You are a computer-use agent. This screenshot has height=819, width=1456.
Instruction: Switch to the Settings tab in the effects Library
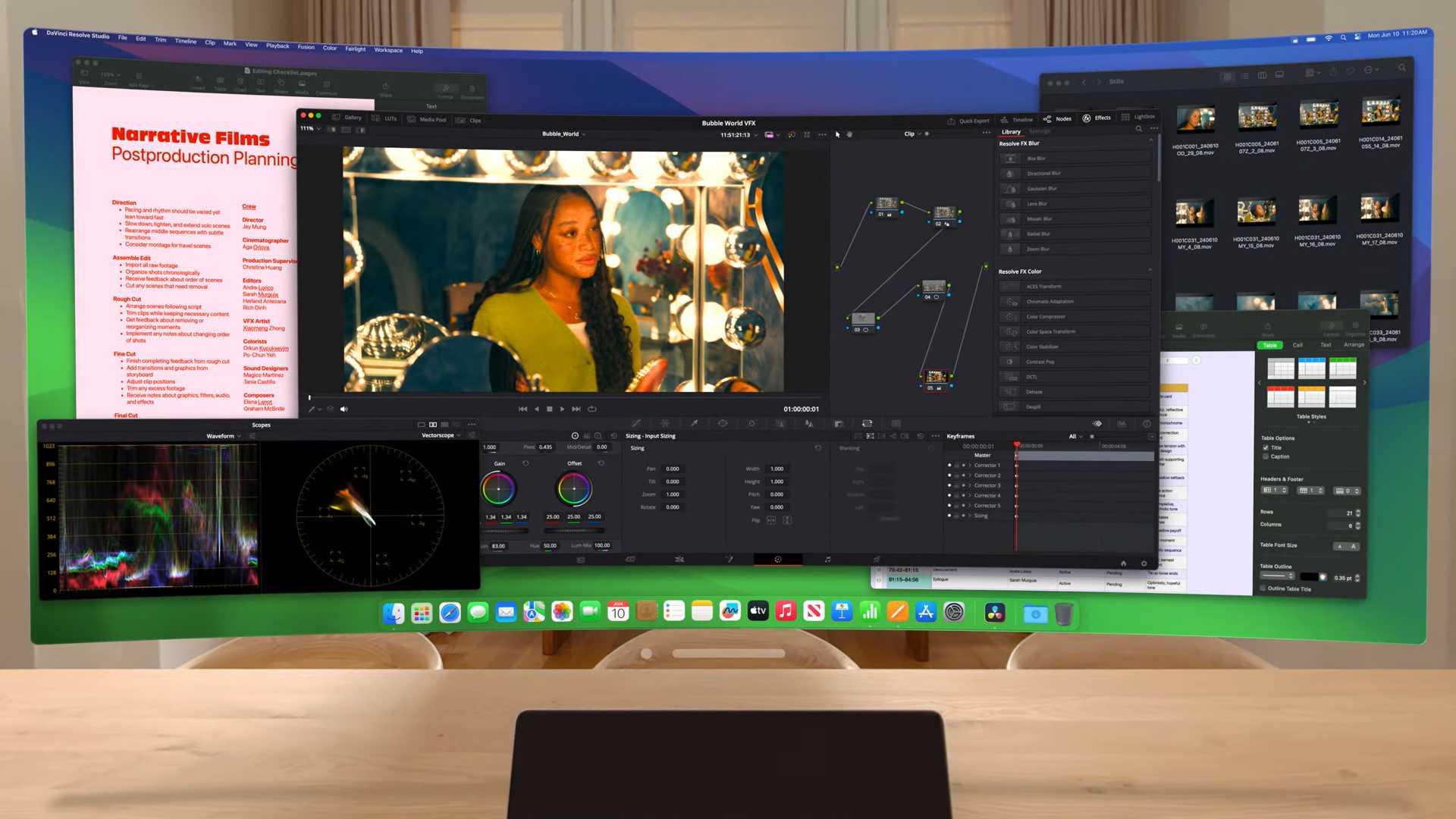1040,131
